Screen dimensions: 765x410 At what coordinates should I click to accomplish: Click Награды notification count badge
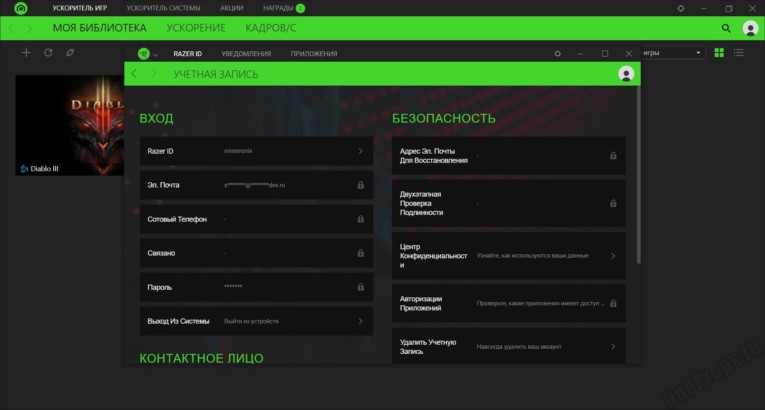[x=300, y=8]
